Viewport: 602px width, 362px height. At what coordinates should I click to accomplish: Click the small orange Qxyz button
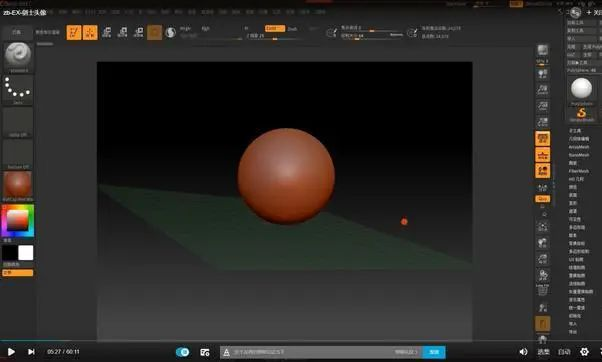click(542, 199)
